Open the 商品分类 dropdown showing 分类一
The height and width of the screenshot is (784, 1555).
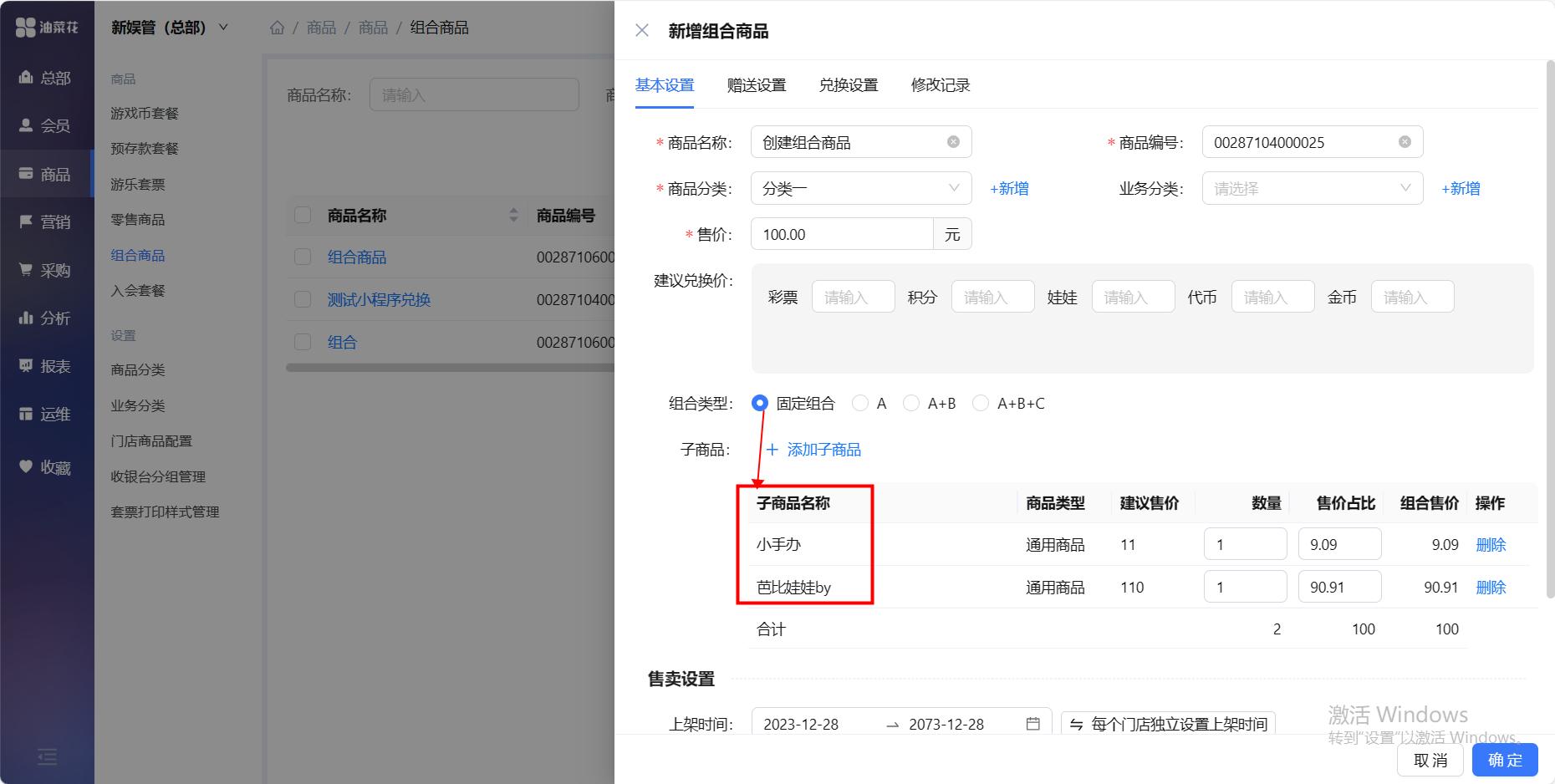[861, 188]
